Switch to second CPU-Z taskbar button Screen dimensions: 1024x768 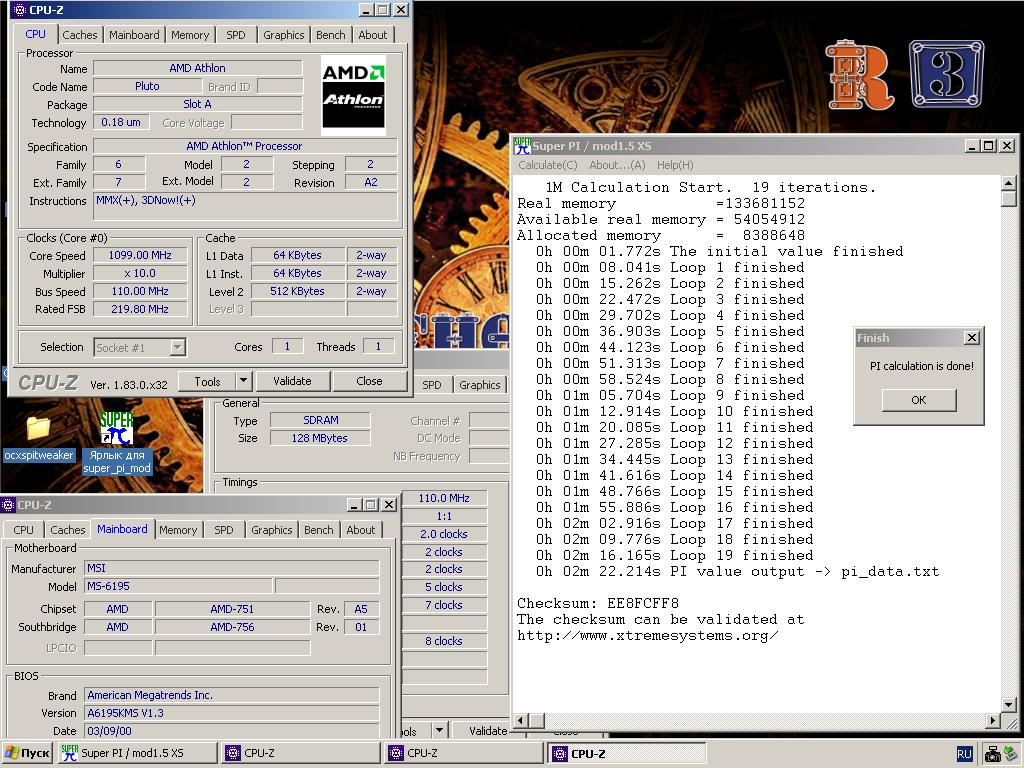(464, 753)
